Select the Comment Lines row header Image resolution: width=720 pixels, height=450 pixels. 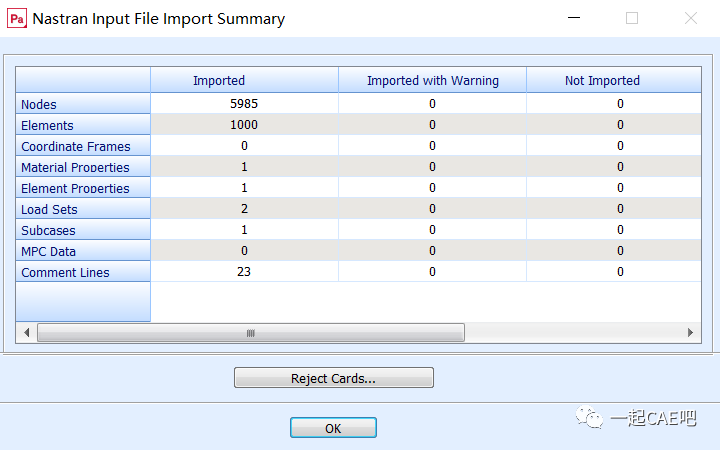pyautogui.click(x=65, y=273)
